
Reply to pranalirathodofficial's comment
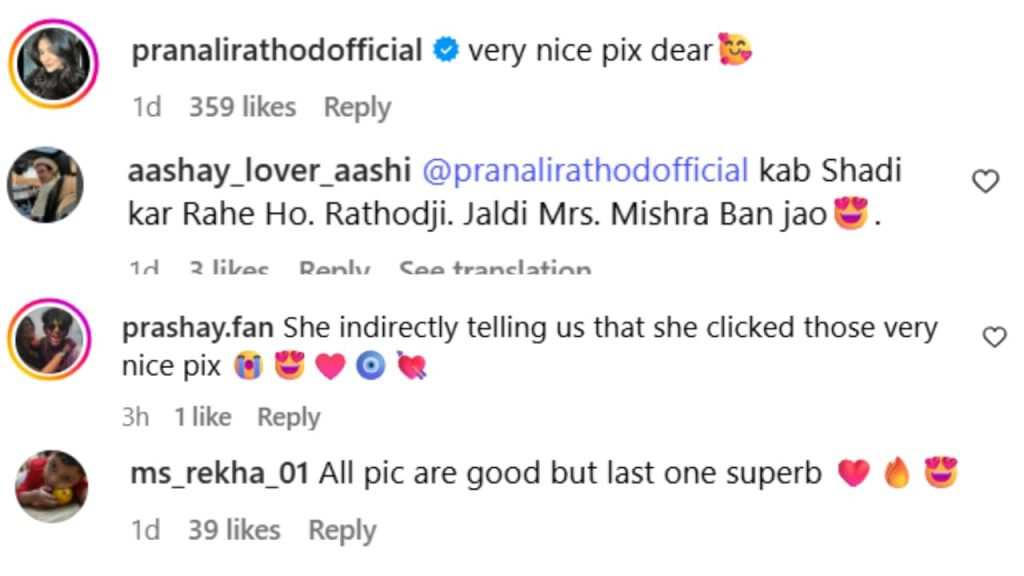click(x=357, y=107)
